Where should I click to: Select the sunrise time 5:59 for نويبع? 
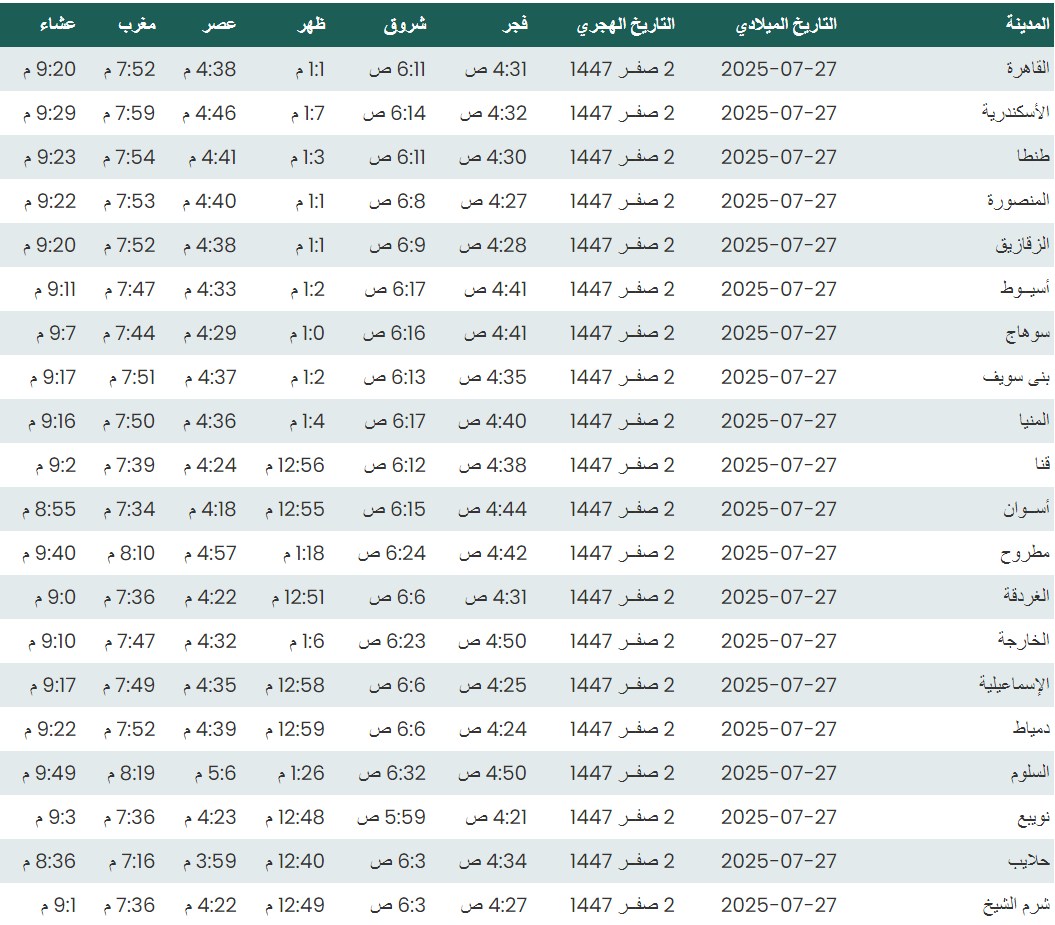point(391,817)
